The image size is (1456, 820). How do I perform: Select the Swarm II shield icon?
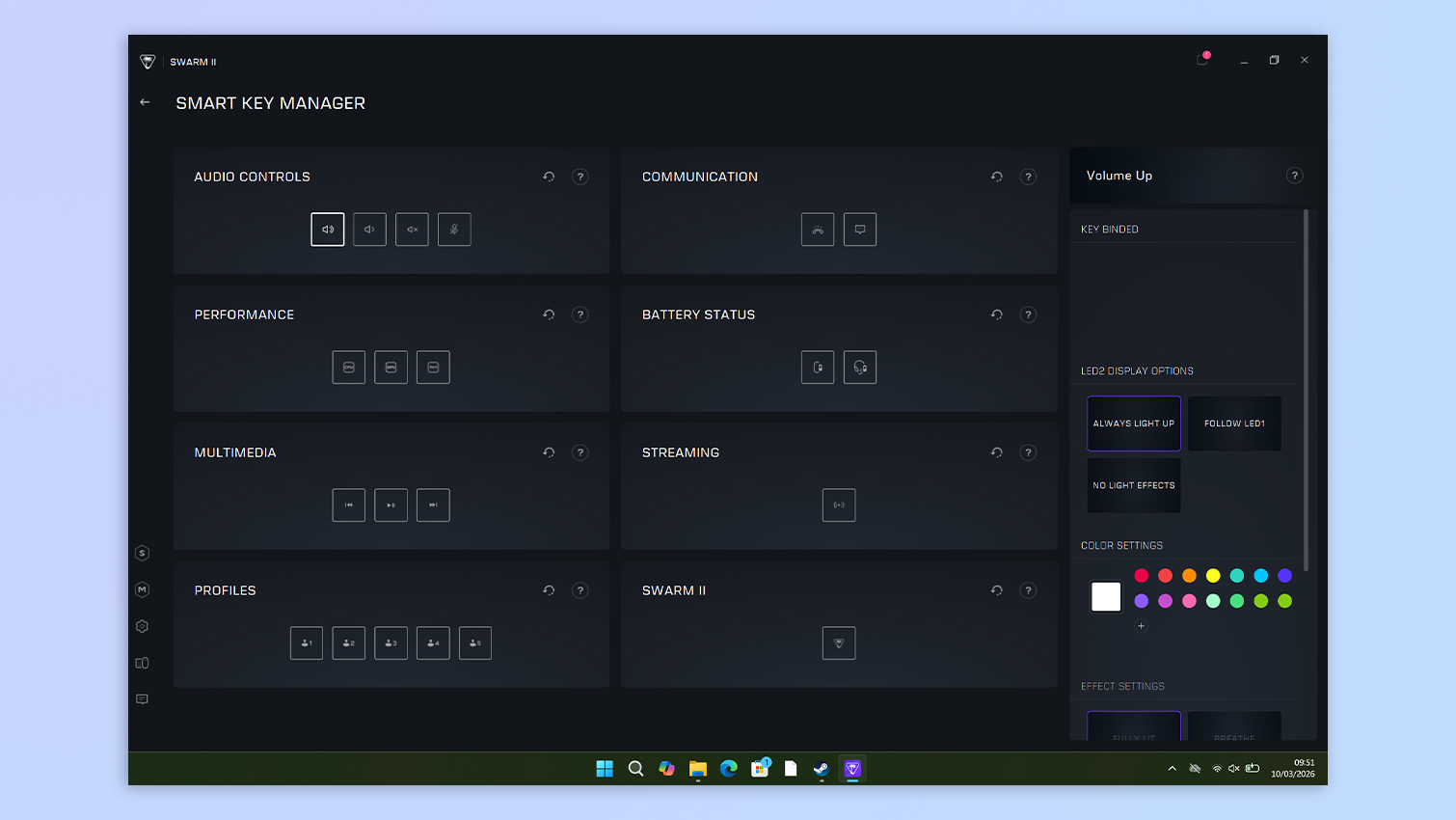pos(839,642)
